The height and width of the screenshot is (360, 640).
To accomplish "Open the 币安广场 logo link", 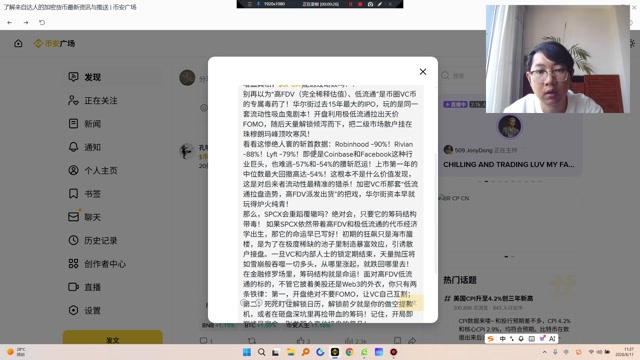I will click(54, 43).
